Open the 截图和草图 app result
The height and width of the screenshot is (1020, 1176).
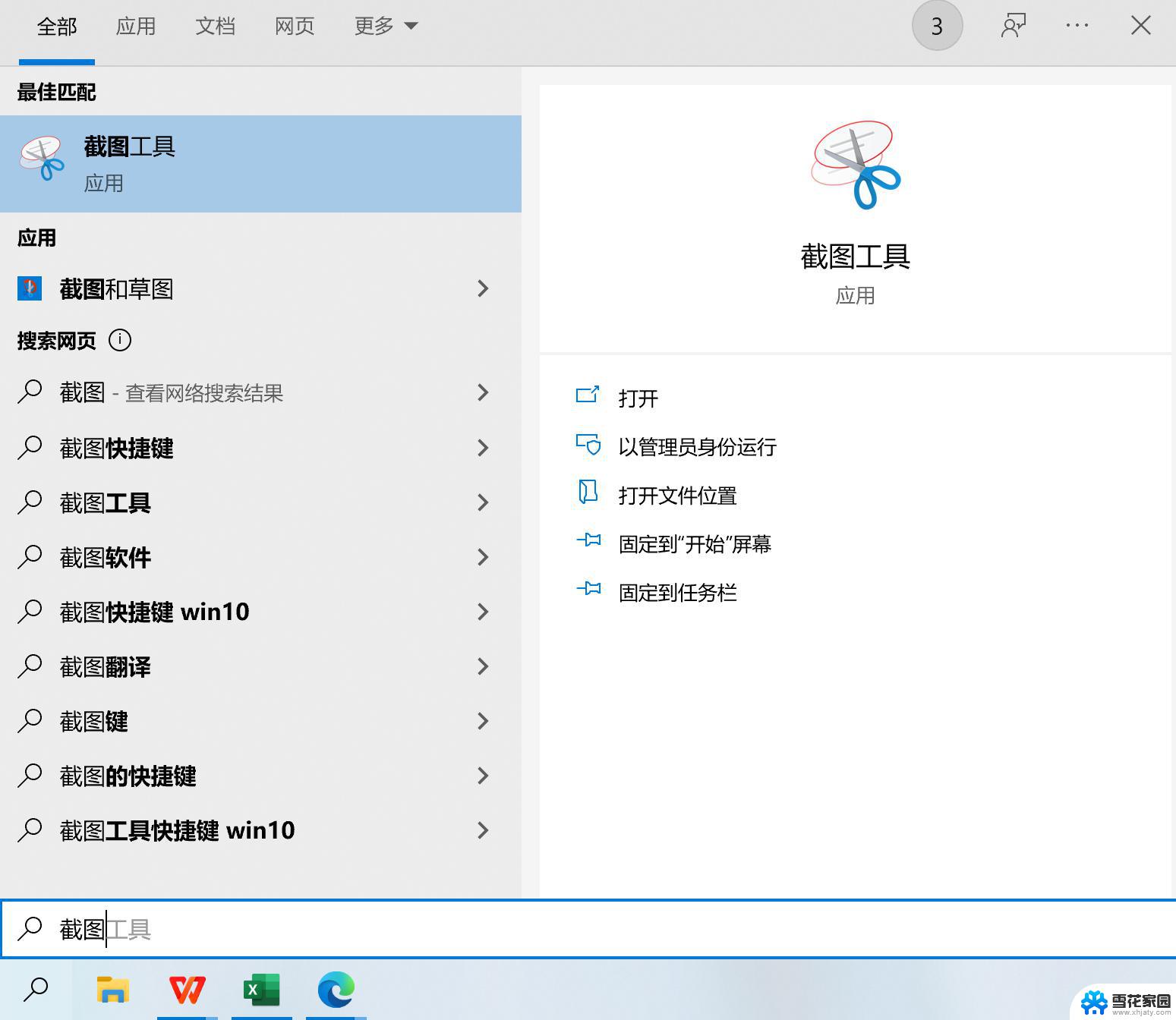pos(260,288)
